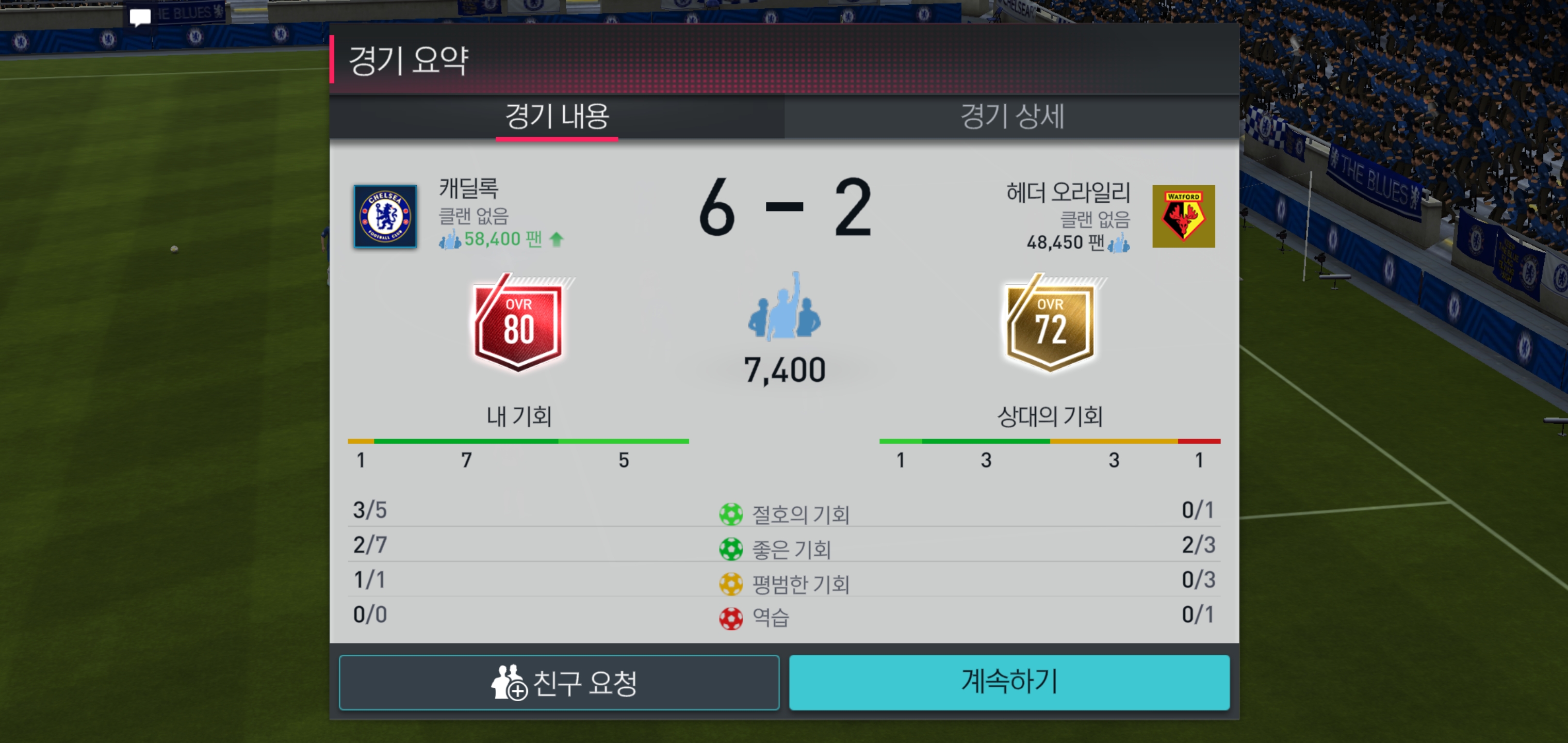
Task: Click the green 절호의 기회 ball icon
Action: 731,514
